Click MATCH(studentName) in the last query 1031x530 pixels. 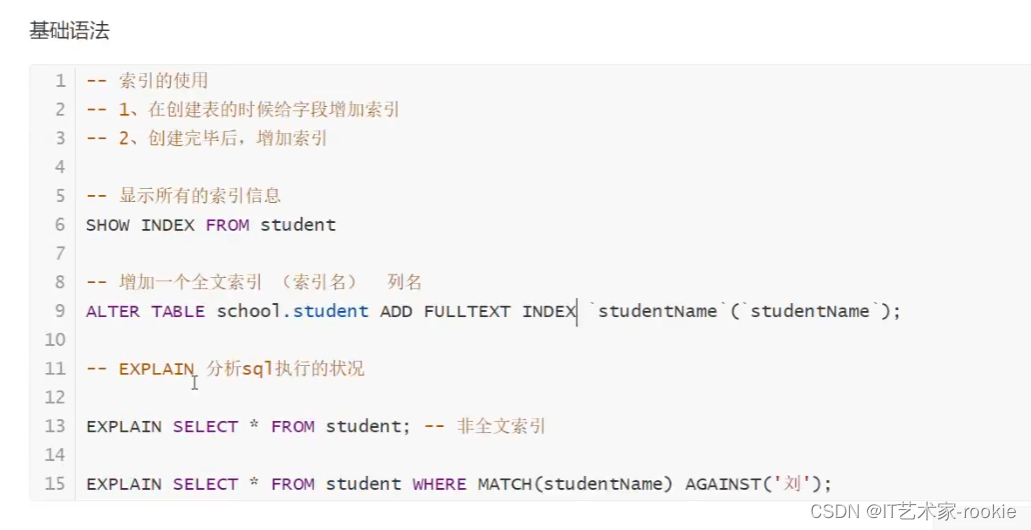[575, 484]
